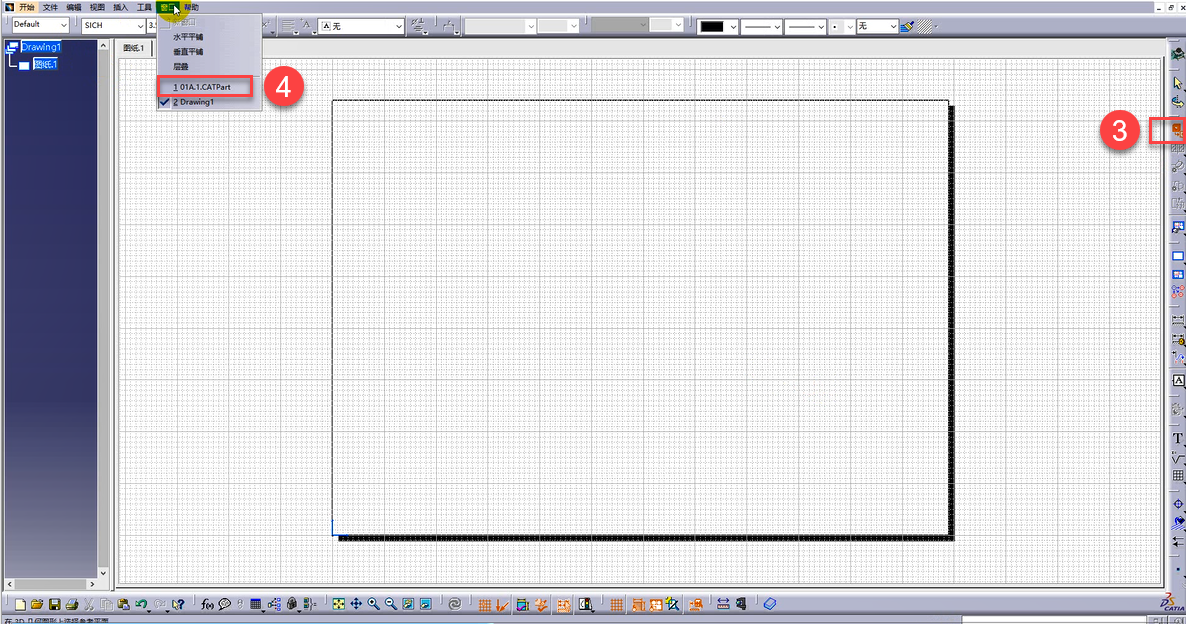Image resolution: width=1186 pixels, height=624 pixels.
Task: Open the 工具 (Tools) menu
Action: (144, 7)
